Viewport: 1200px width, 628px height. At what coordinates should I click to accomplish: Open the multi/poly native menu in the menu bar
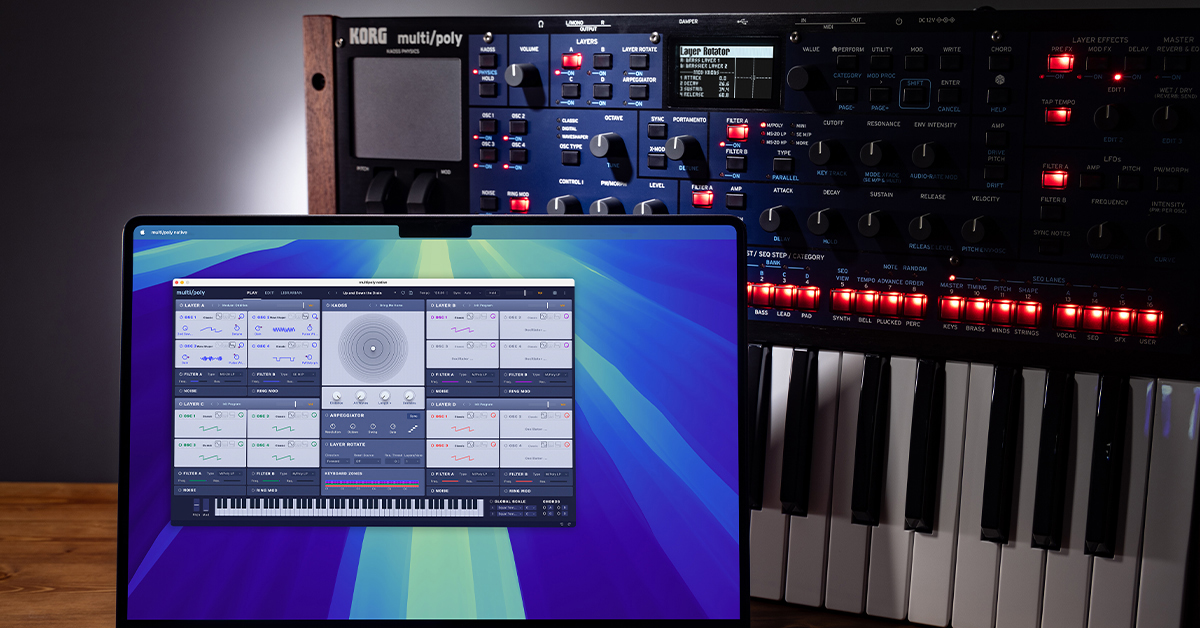coord(169,231)
